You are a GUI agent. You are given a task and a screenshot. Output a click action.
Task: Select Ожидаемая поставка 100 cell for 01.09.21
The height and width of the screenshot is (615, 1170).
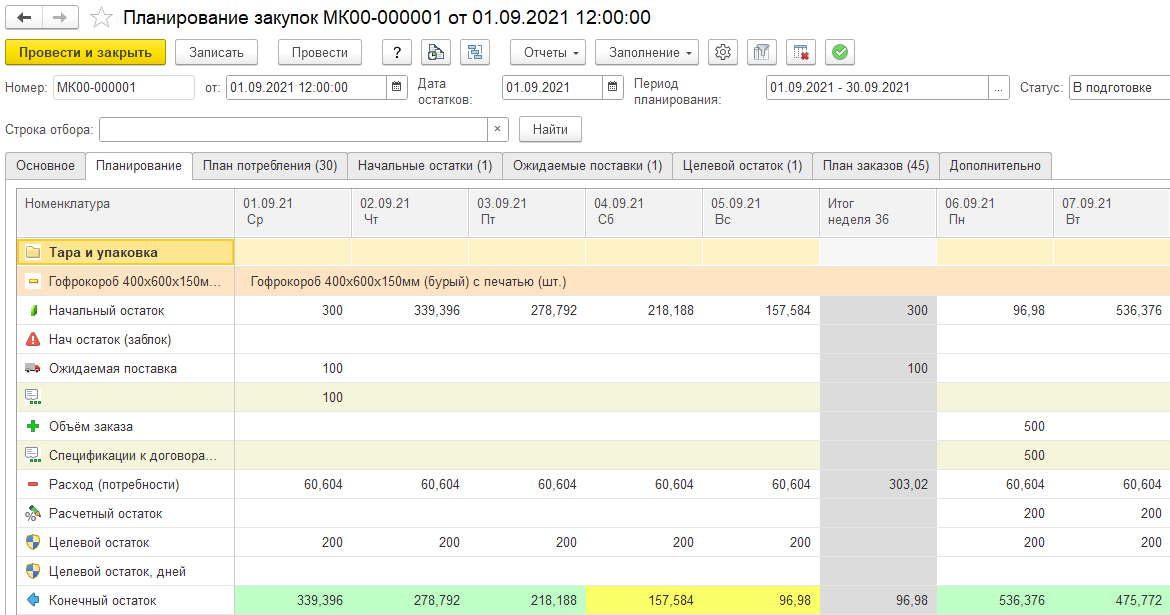pos(292,368)
